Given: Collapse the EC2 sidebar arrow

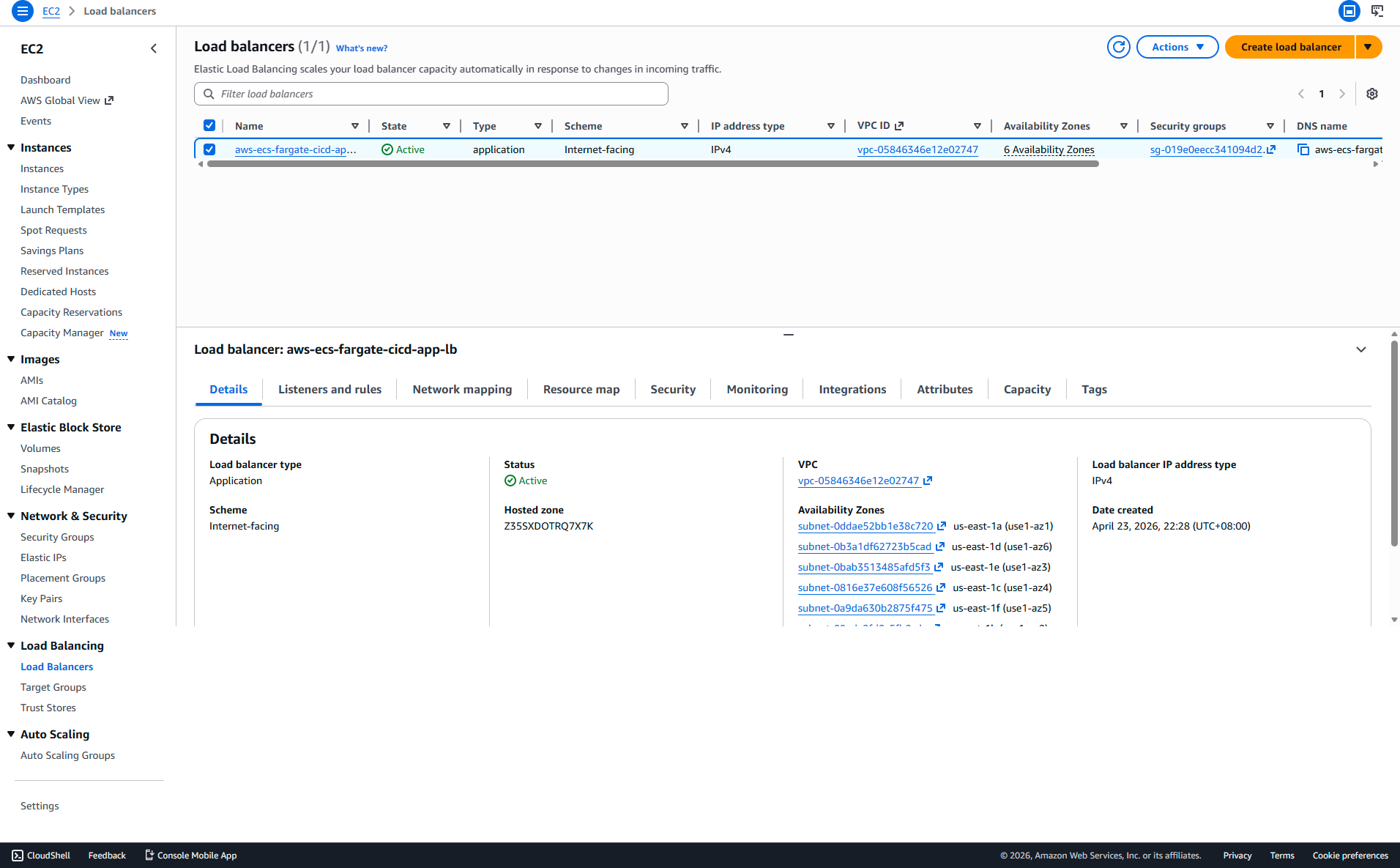Looking at the screenshot, I should [x=154, y=48].
